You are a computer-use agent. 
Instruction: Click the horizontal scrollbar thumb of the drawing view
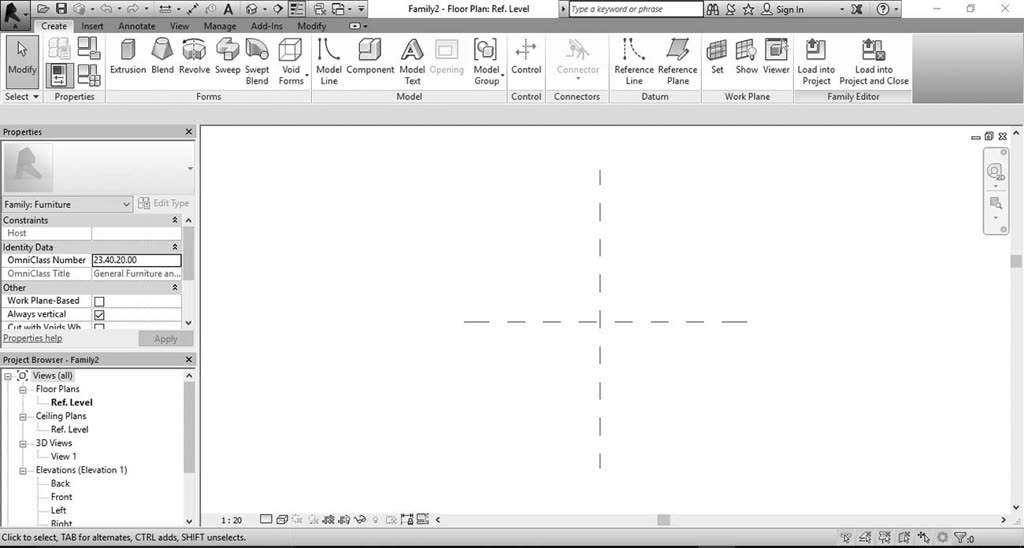664,520
